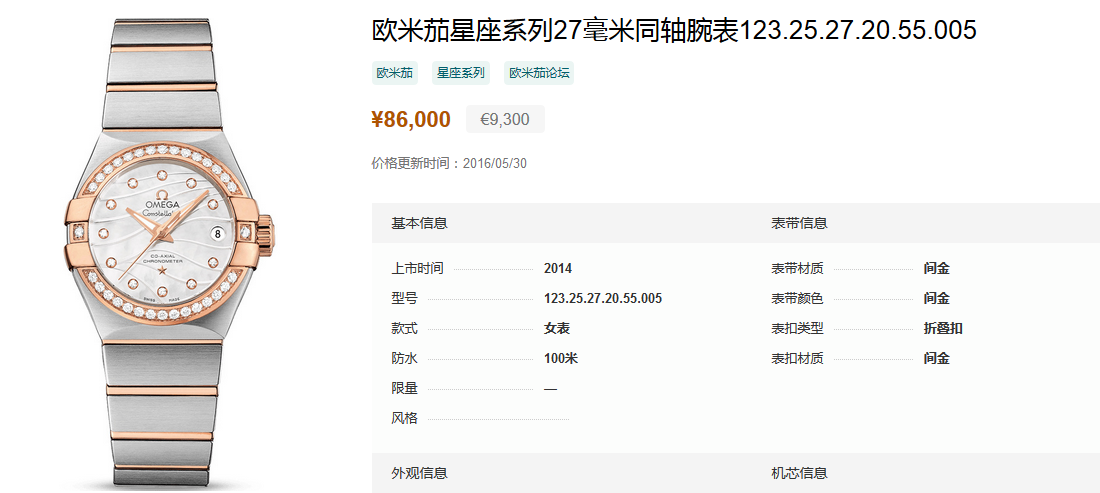Select the 基本信息 section header

420,224
